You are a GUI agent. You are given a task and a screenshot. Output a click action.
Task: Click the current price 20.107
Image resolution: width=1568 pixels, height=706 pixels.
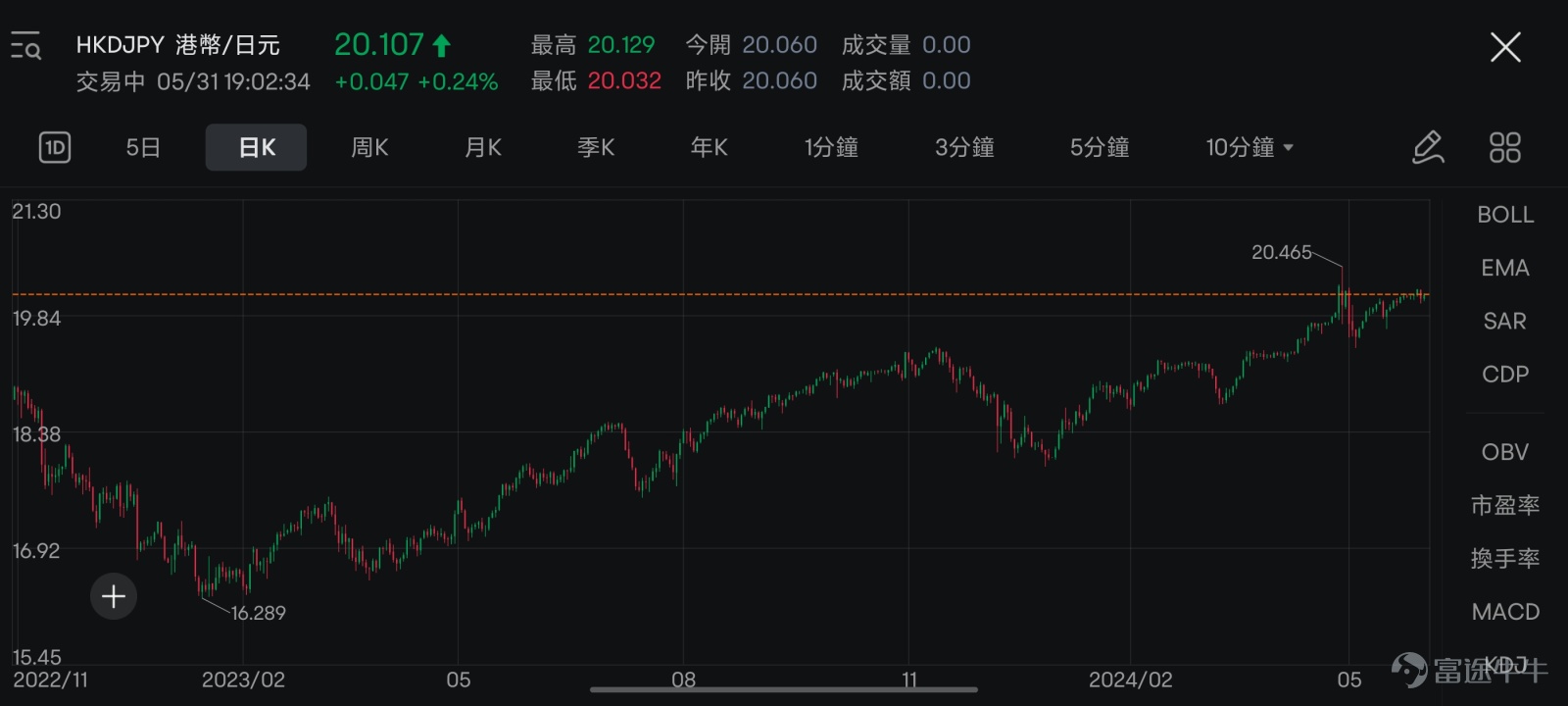379,44
